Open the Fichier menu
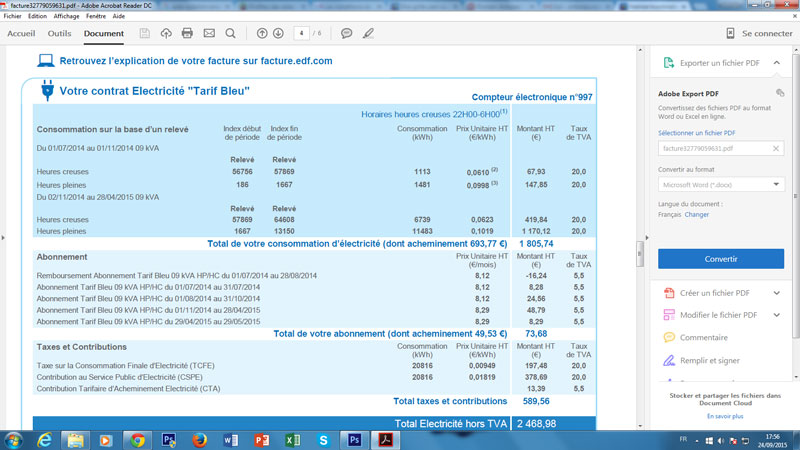This screenshot has height=450, width=800. coord(12,16)
